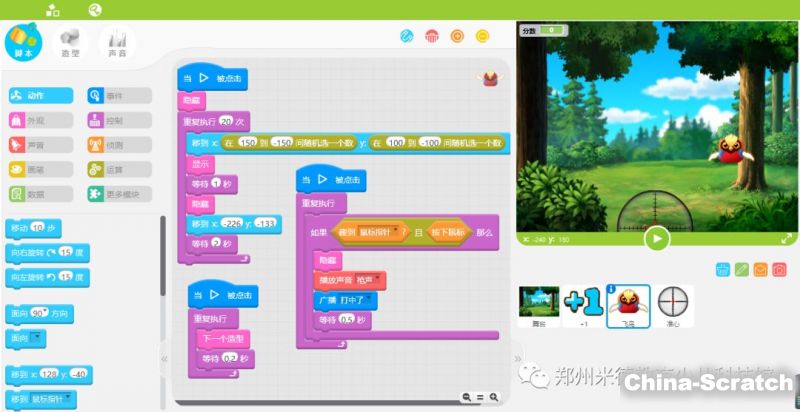Click the green play button under stage
800x412 pixels.
(x=656, y=238)
